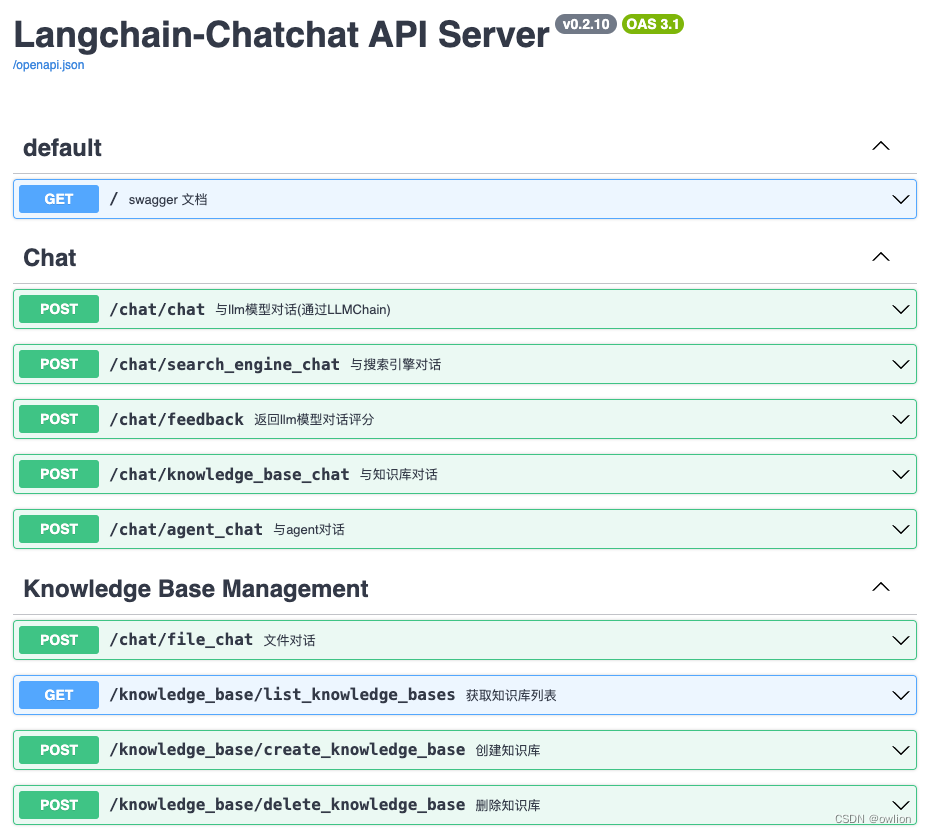Screen dimensions: 926x833
Task: Click the /chat/feedback endpoint path
Action: click(177, 419)
